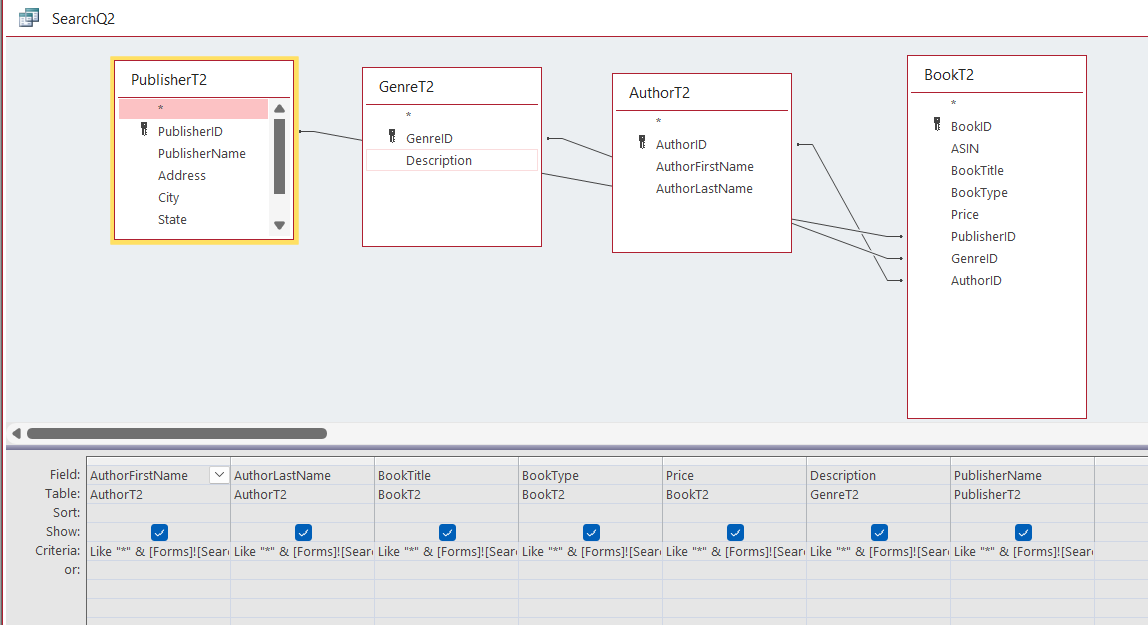This screenshot has height=625, width=1148.
Task: Toggle the Show checkbox under the Price column
Action: (x=735, y=532)
